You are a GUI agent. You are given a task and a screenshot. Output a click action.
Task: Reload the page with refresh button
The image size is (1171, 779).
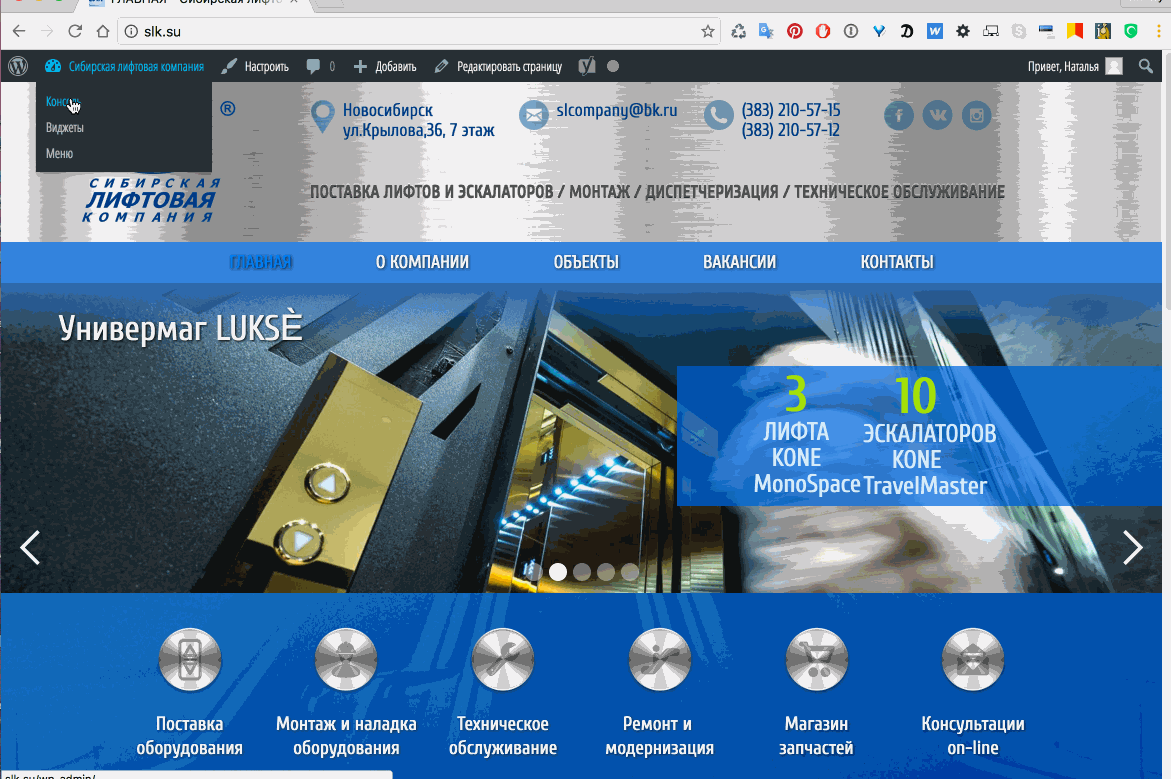pos(75,31)
